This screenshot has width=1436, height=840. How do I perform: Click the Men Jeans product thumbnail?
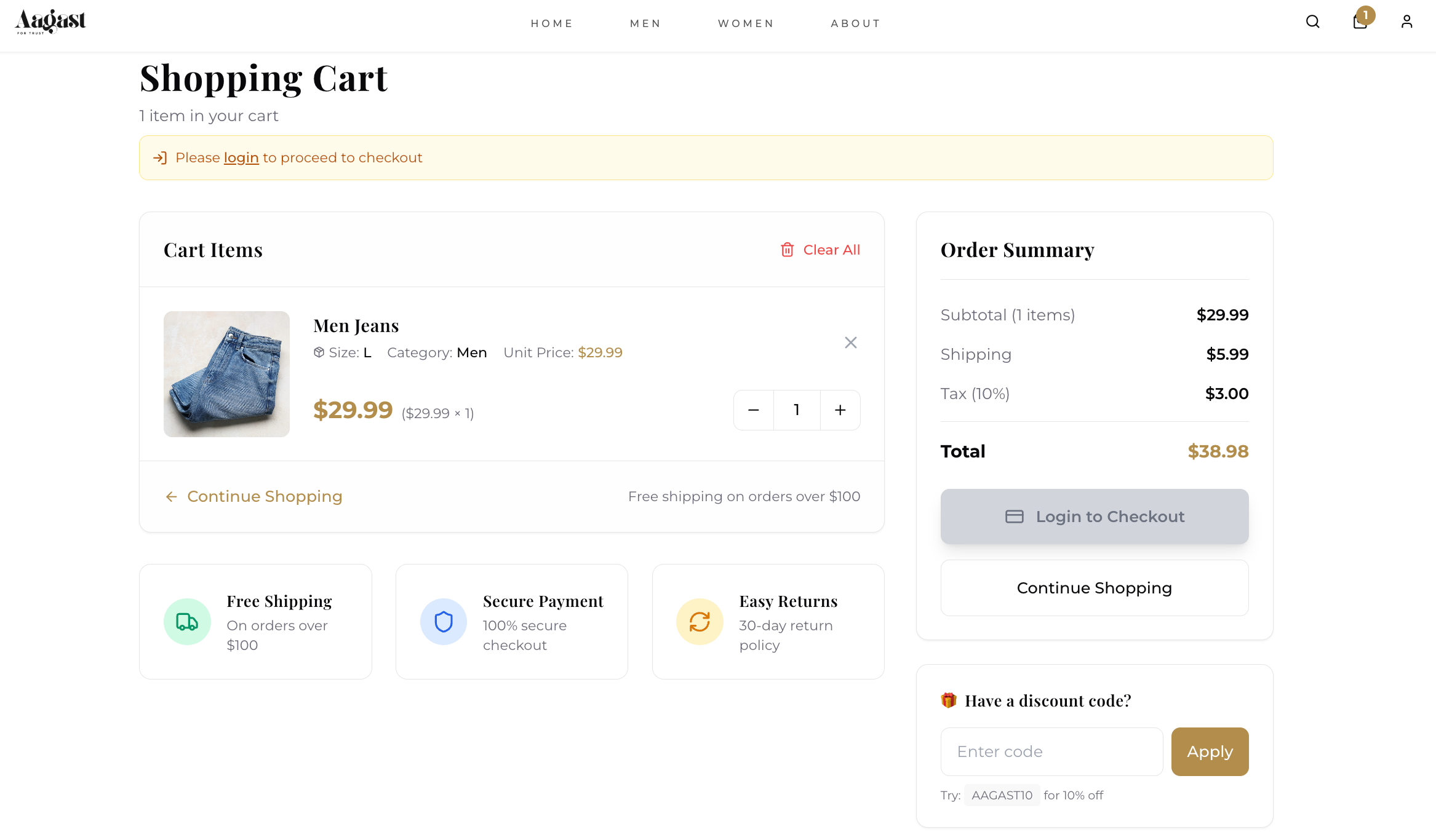pos(226,374)
